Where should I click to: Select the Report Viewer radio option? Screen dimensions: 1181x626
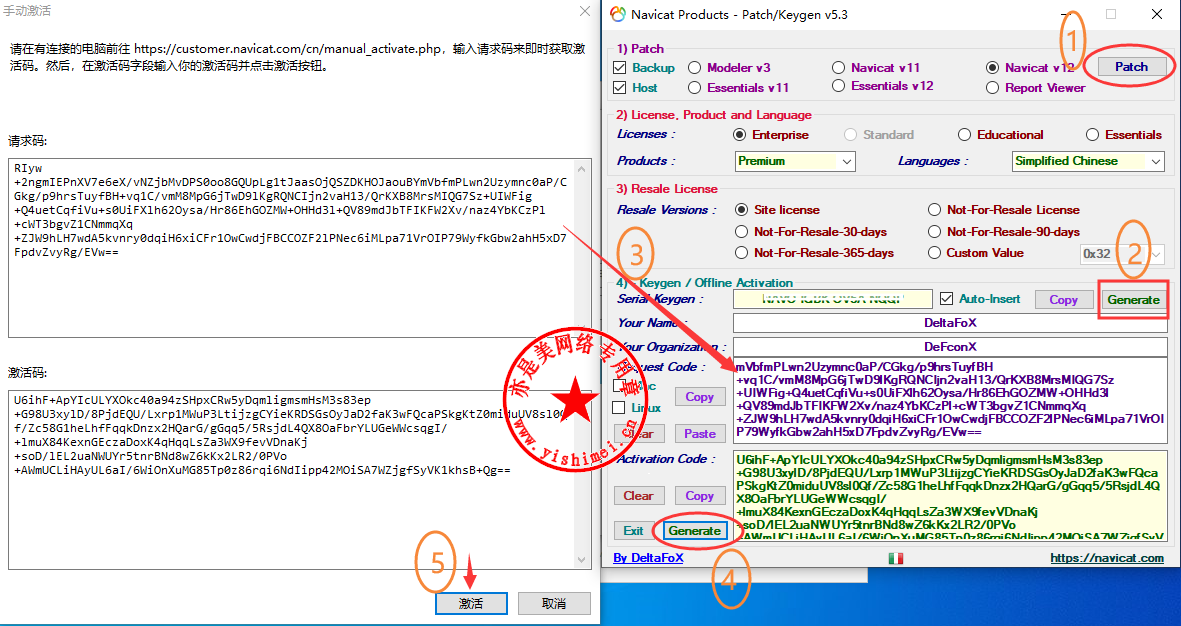(993, 88)
